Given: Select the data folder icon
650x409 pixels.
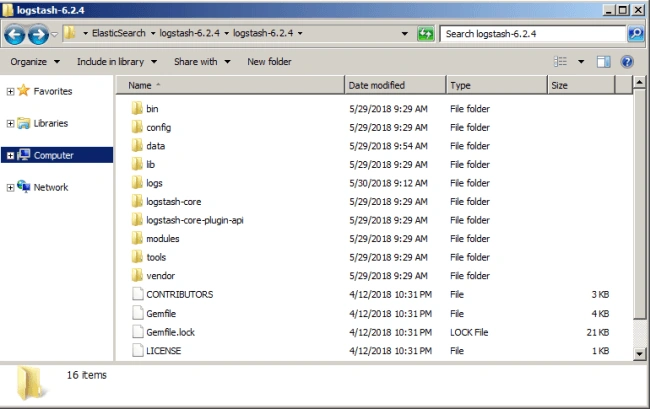Looking at the screenshot, I should [x=137, y=146].
